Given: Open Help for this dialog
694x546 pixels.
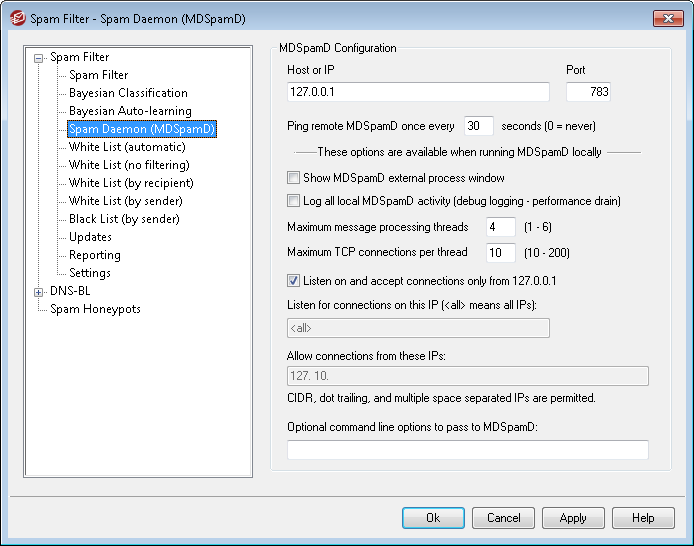Looking at the screenshot, I should click(643, 518).
